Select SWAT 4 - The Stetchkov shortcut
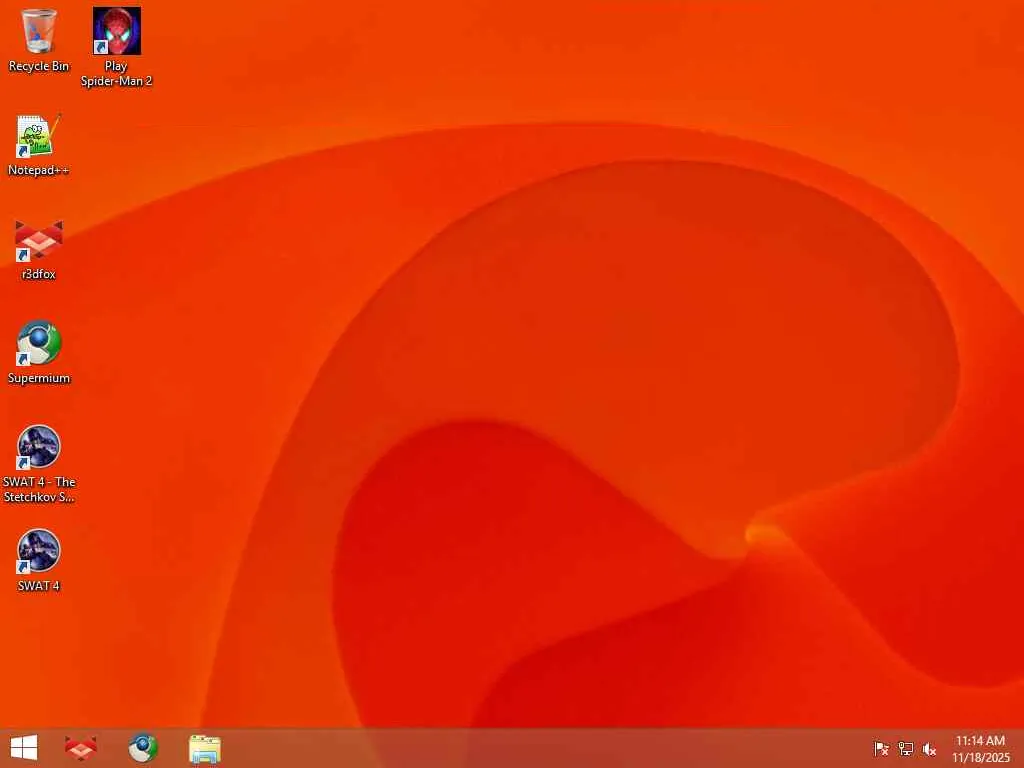 pos(39,464)
